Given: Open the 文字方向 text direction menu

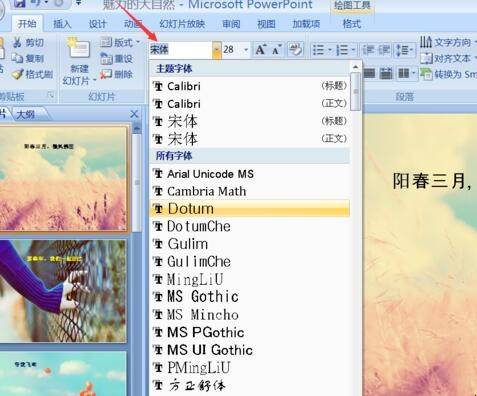Looking at the screenshot, I should tap(448, 42).
